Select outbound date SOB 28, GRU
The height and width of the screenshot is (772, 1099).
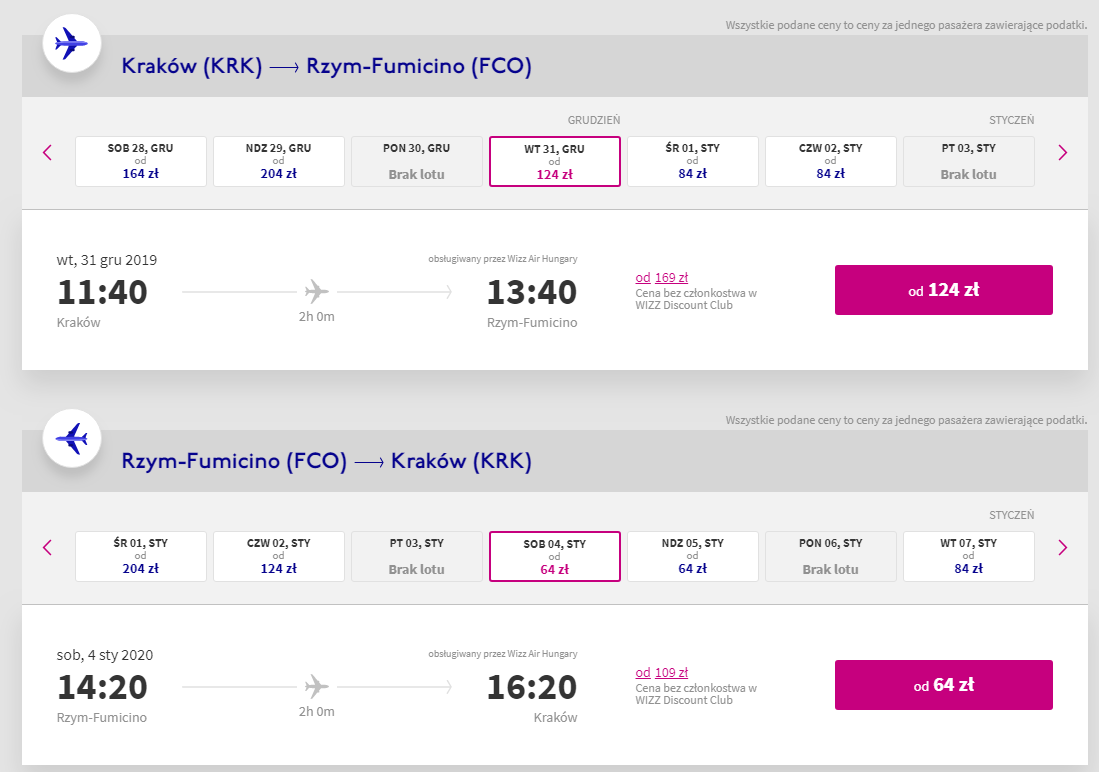coord(141,161)
